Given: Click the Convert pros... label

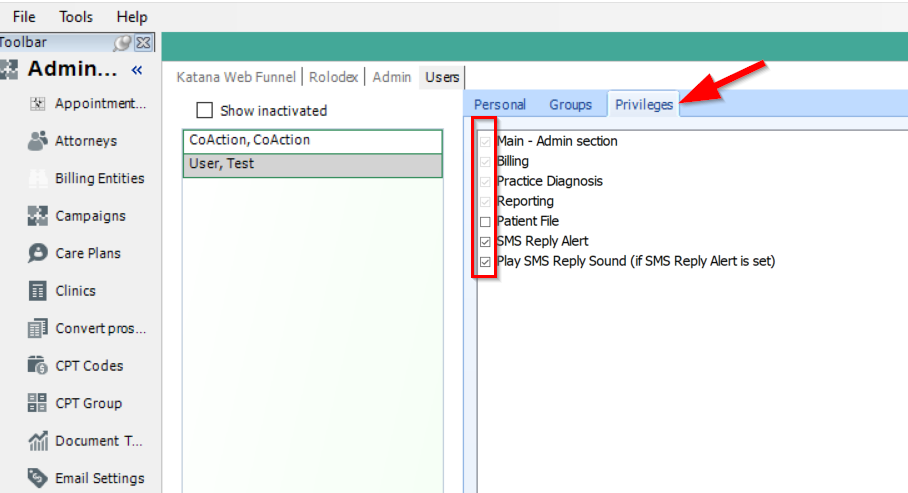Looking at the screenshot, I should (101, 328).
